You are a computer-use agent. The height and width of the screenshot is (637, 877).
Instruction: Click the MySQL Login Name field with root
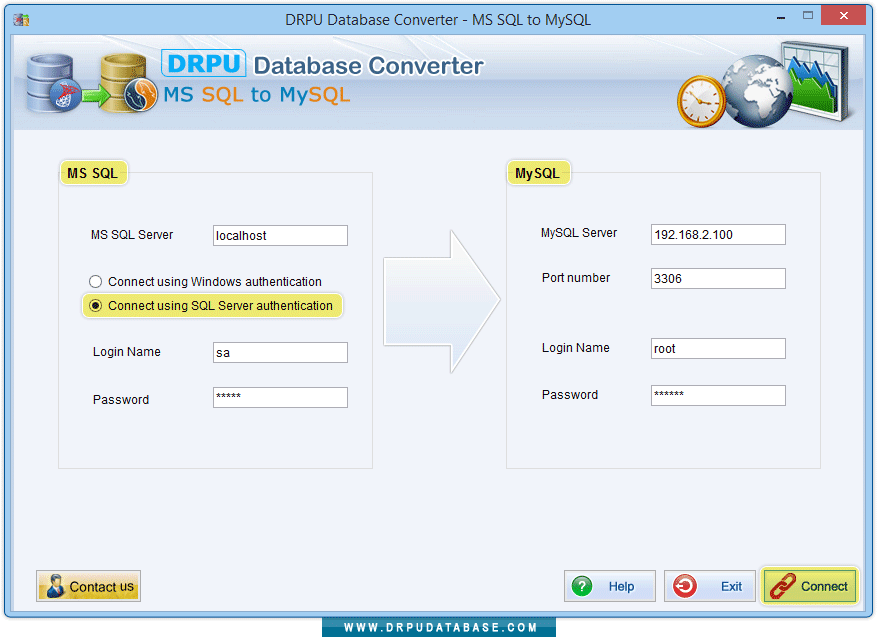point(718,348)
